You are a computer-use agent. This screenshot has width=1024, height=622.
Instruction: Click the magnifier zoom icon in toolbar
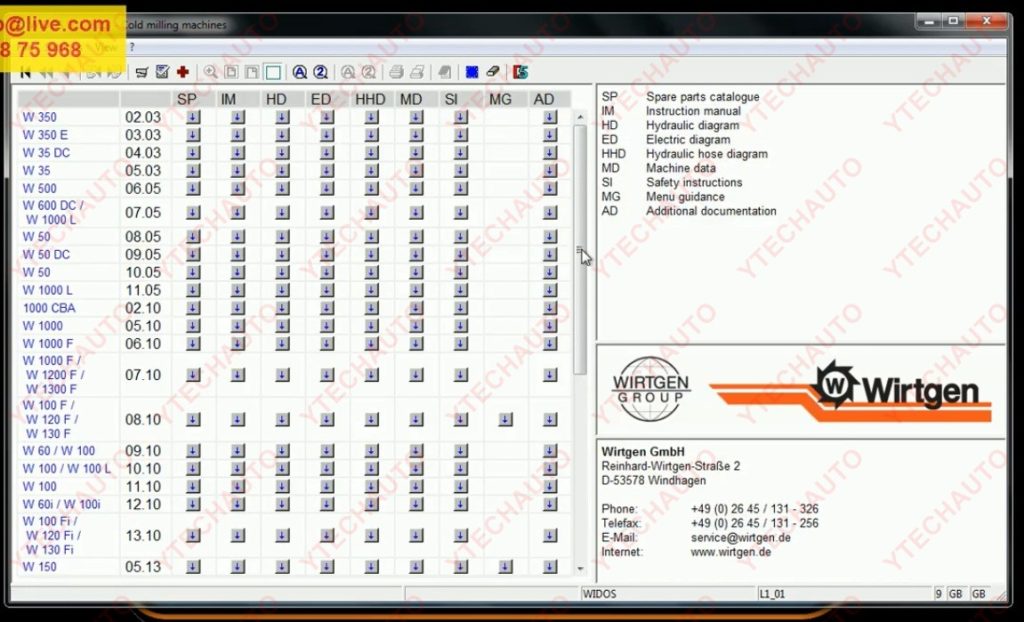210,72
